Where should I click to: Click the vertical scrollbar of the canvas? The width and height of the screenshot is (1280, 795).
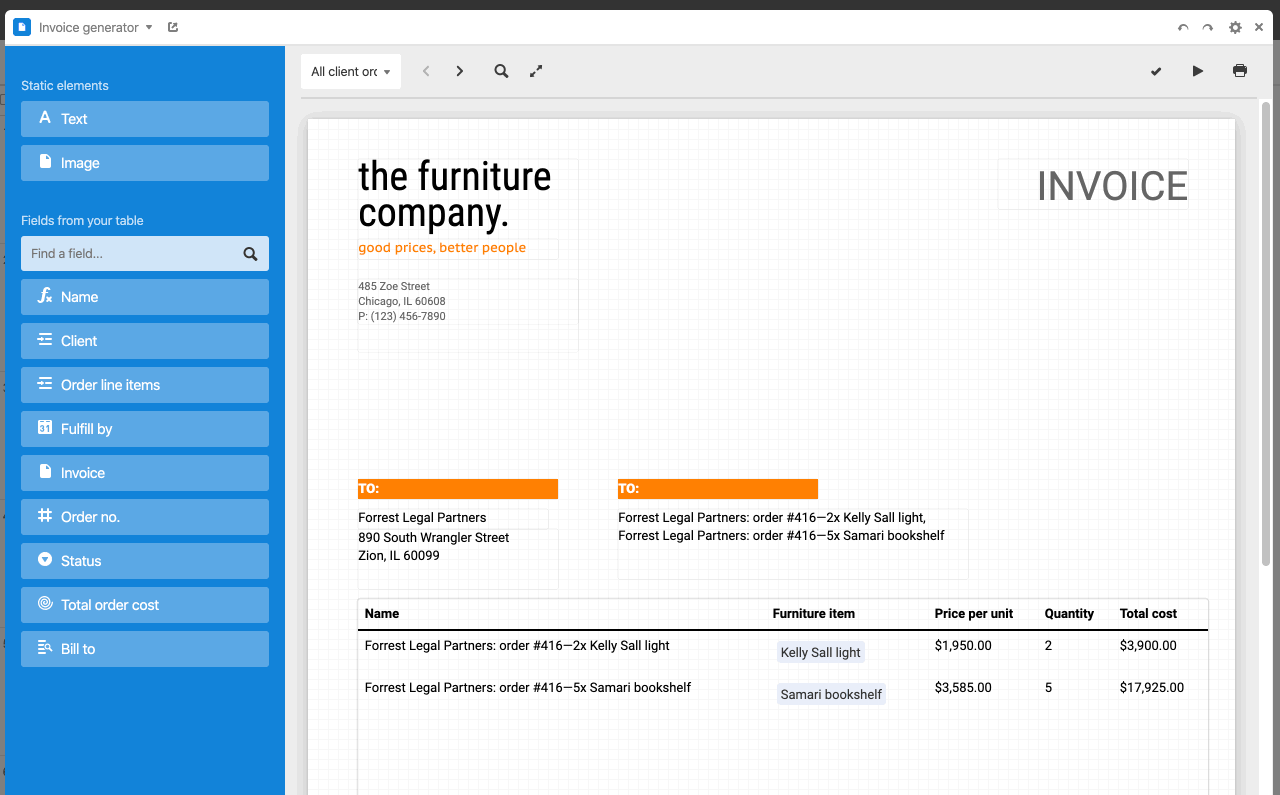coord(1266,333)
